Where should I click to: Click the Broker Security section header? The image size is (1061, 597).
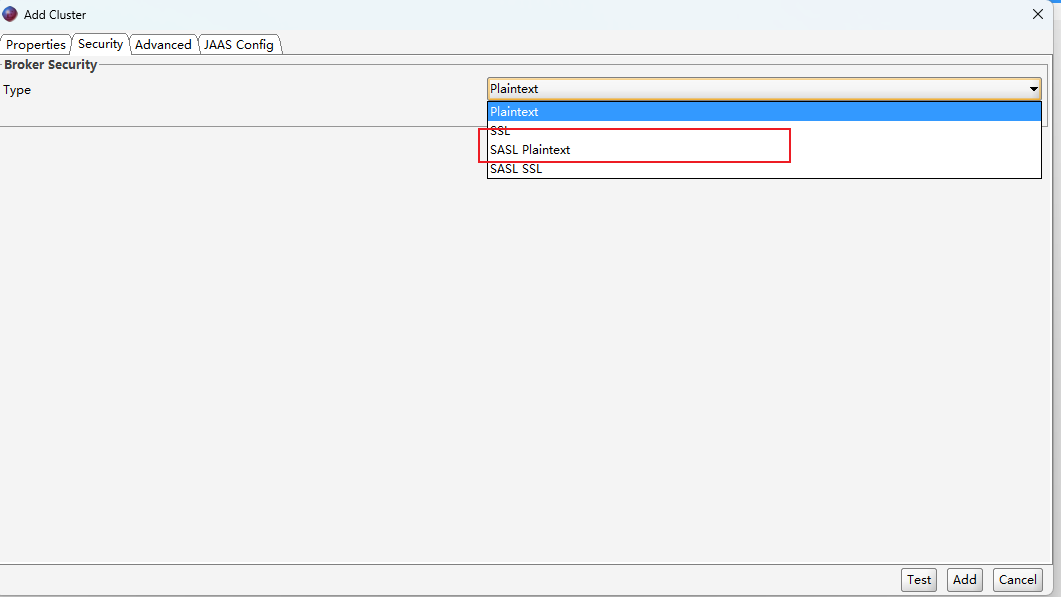tap(50, 64)
